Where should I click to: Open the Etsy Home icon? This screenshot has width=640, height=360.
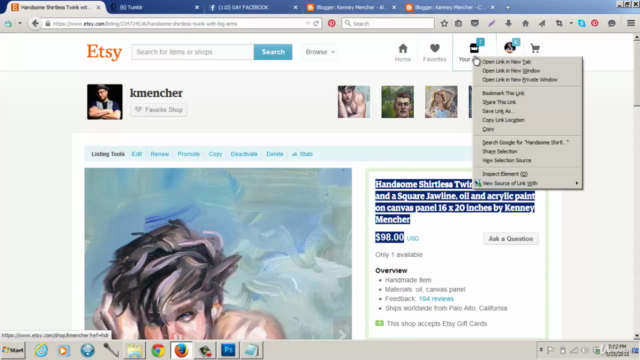403,53
